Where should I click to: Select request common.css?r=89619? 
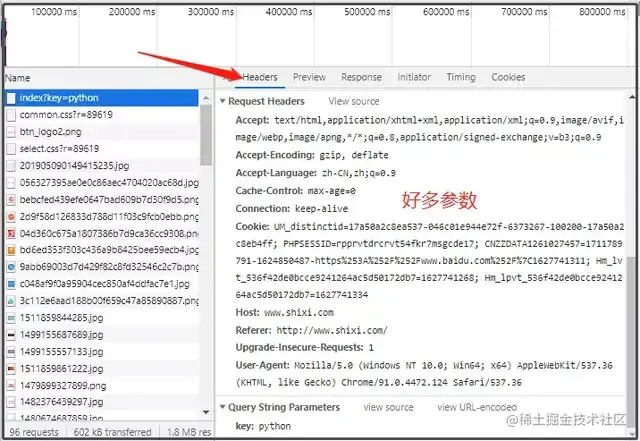102,115
